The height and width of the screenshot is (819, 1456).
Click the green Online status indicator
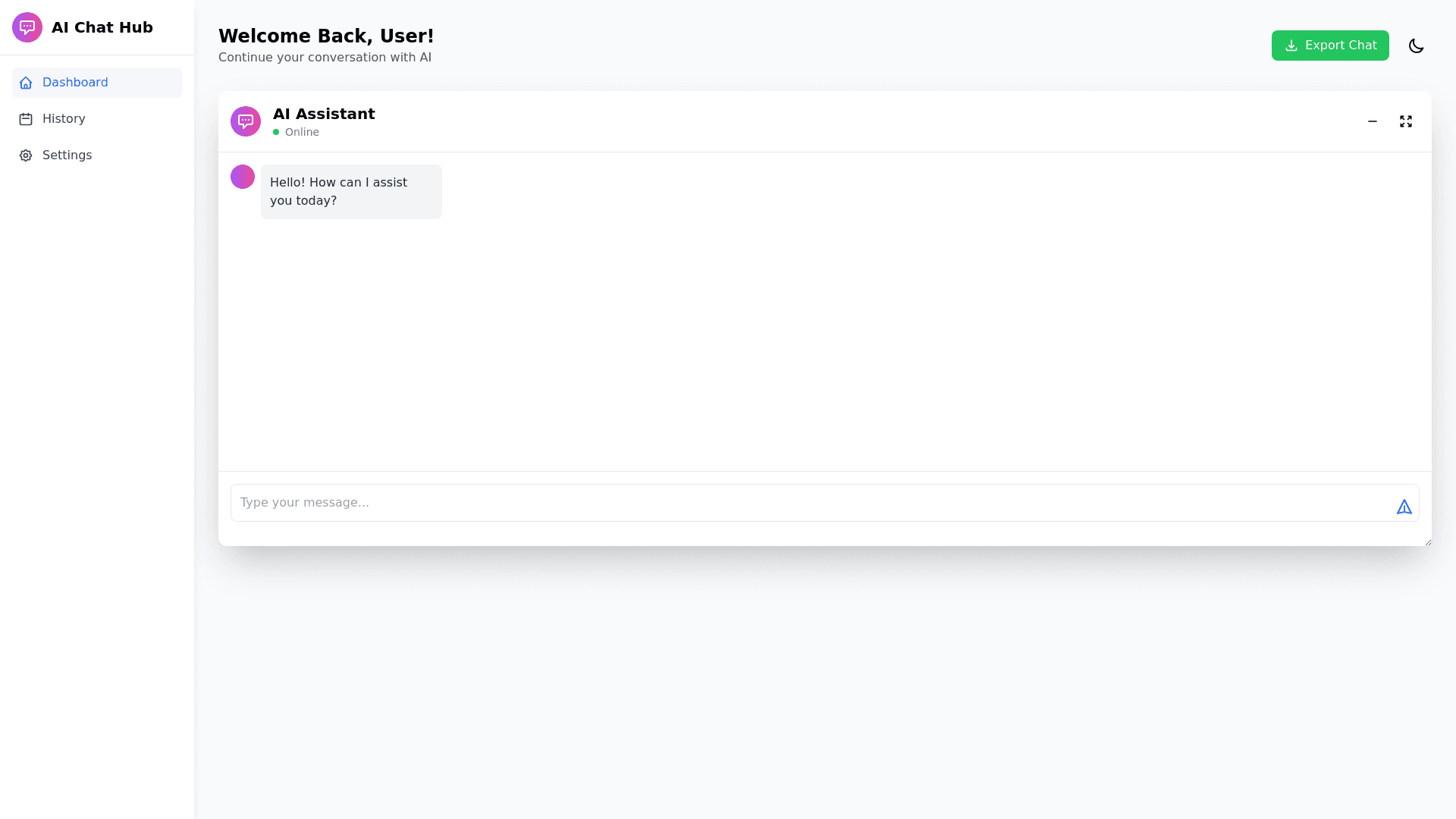tap(276, 132)
